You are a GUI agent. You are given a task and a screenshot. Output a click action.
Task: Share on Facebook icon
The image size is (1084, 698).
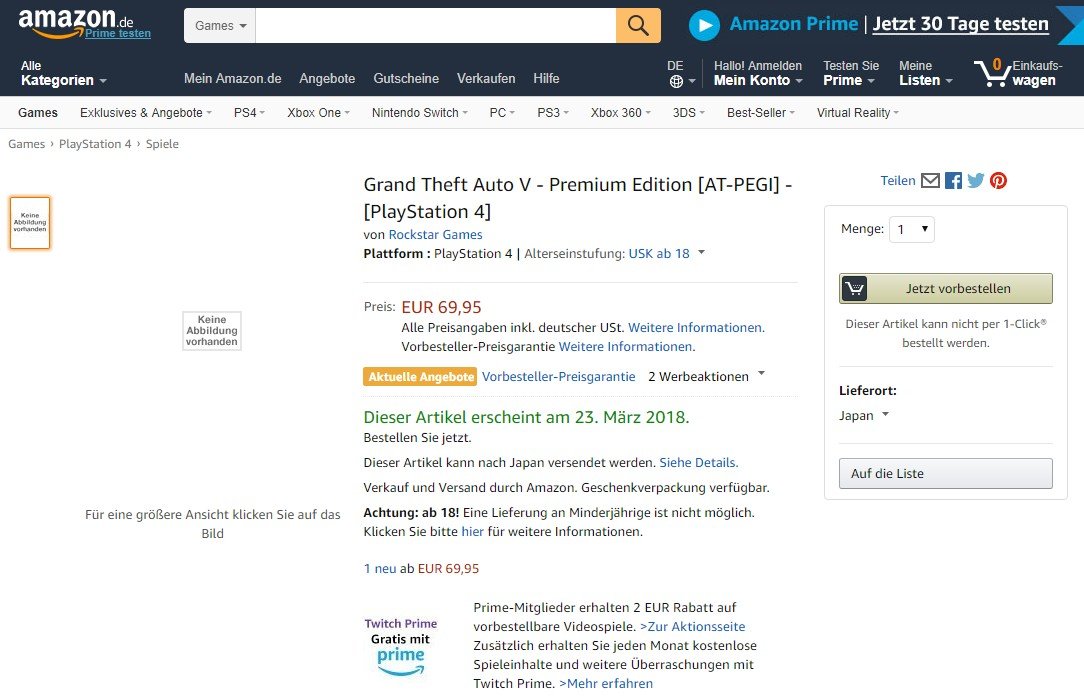(953, 181)
